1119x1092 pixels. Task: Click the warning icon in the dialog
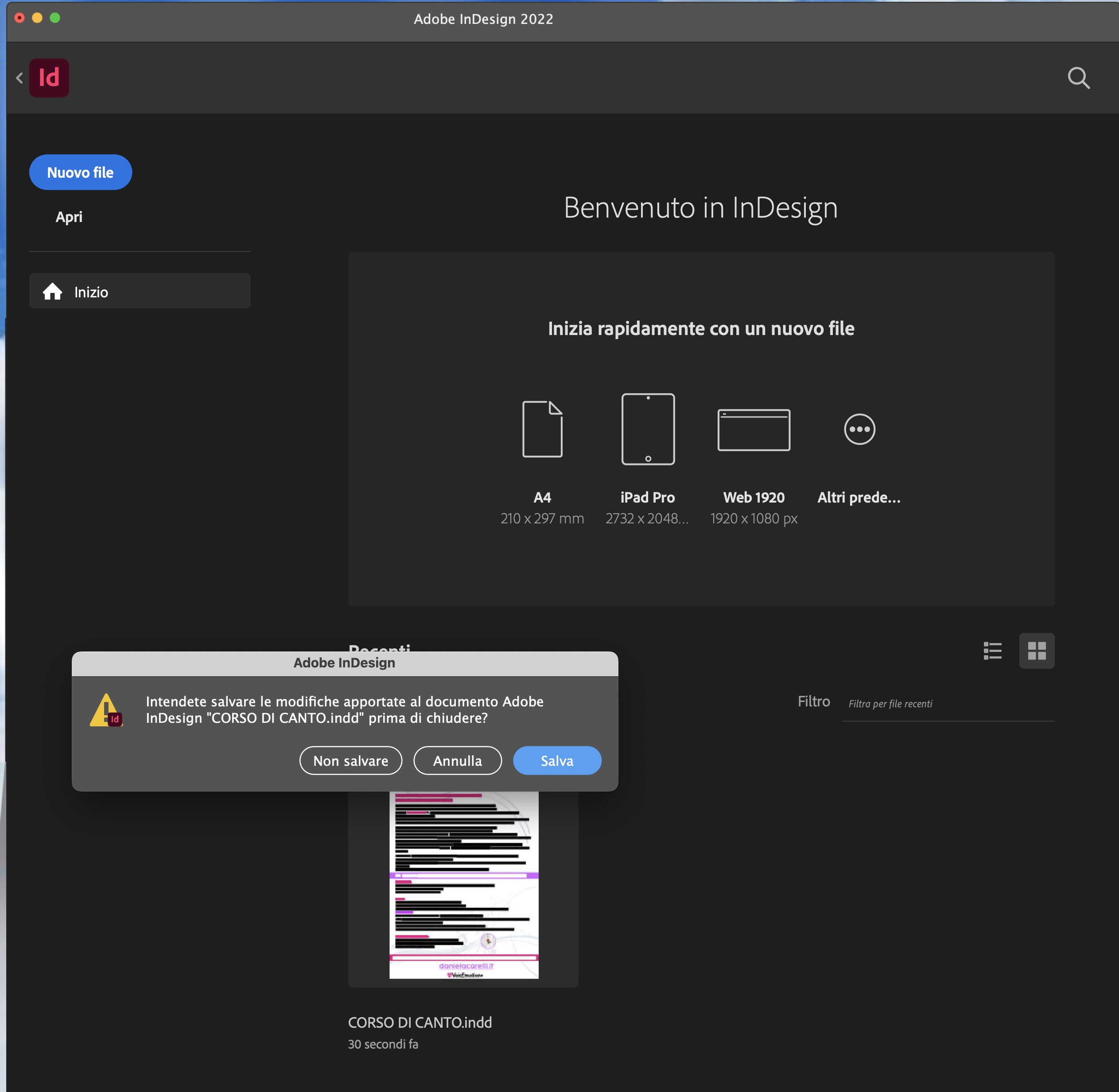pos(106,710)
